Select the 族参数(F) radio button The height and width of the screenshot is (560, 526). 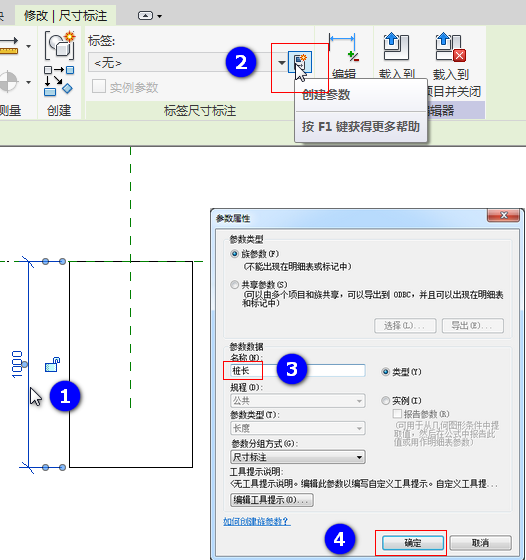(234, 254)
